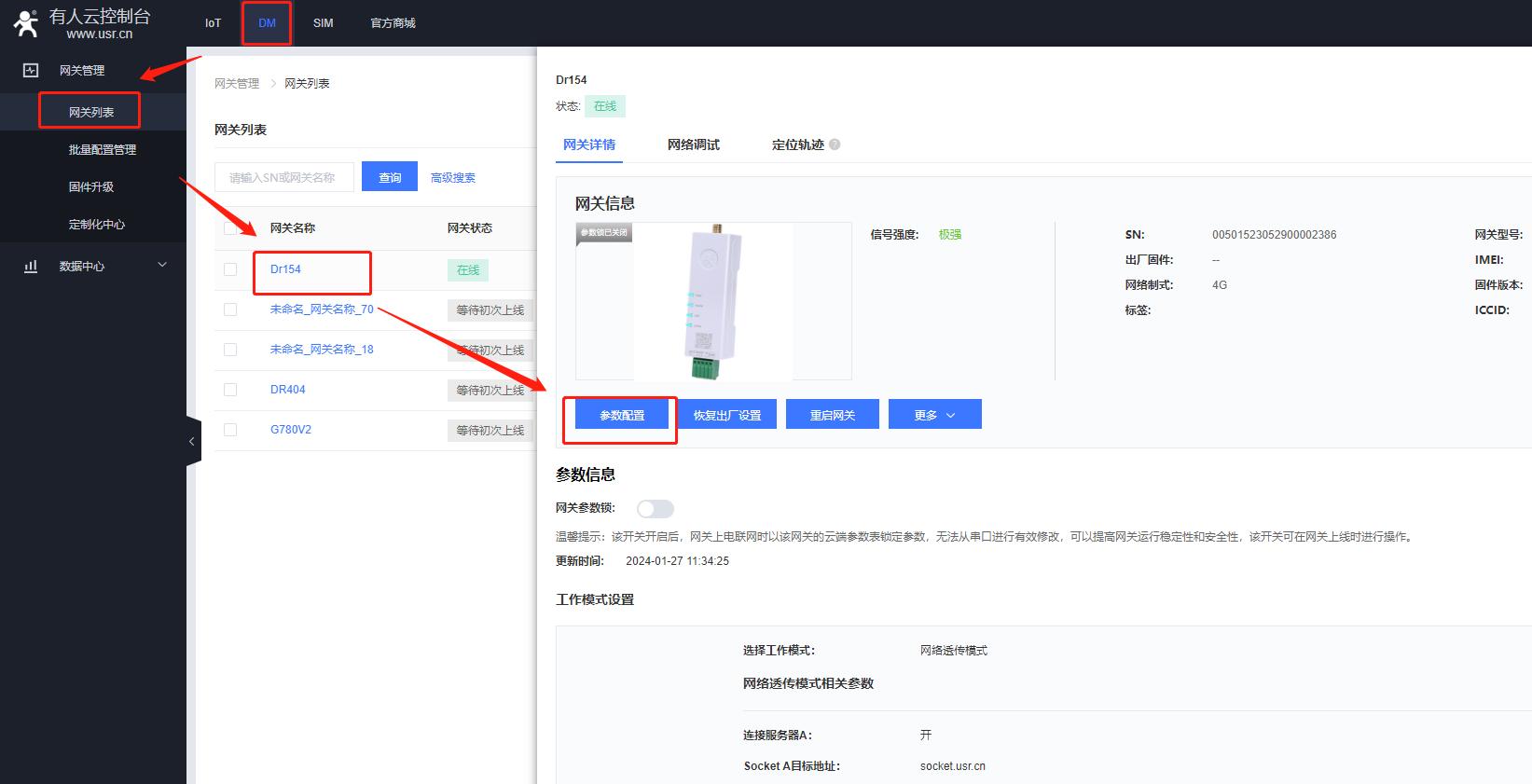Switch to the 网络调试 tab
The height and width of the screenshot is (784, 1532).
(693, 144)
